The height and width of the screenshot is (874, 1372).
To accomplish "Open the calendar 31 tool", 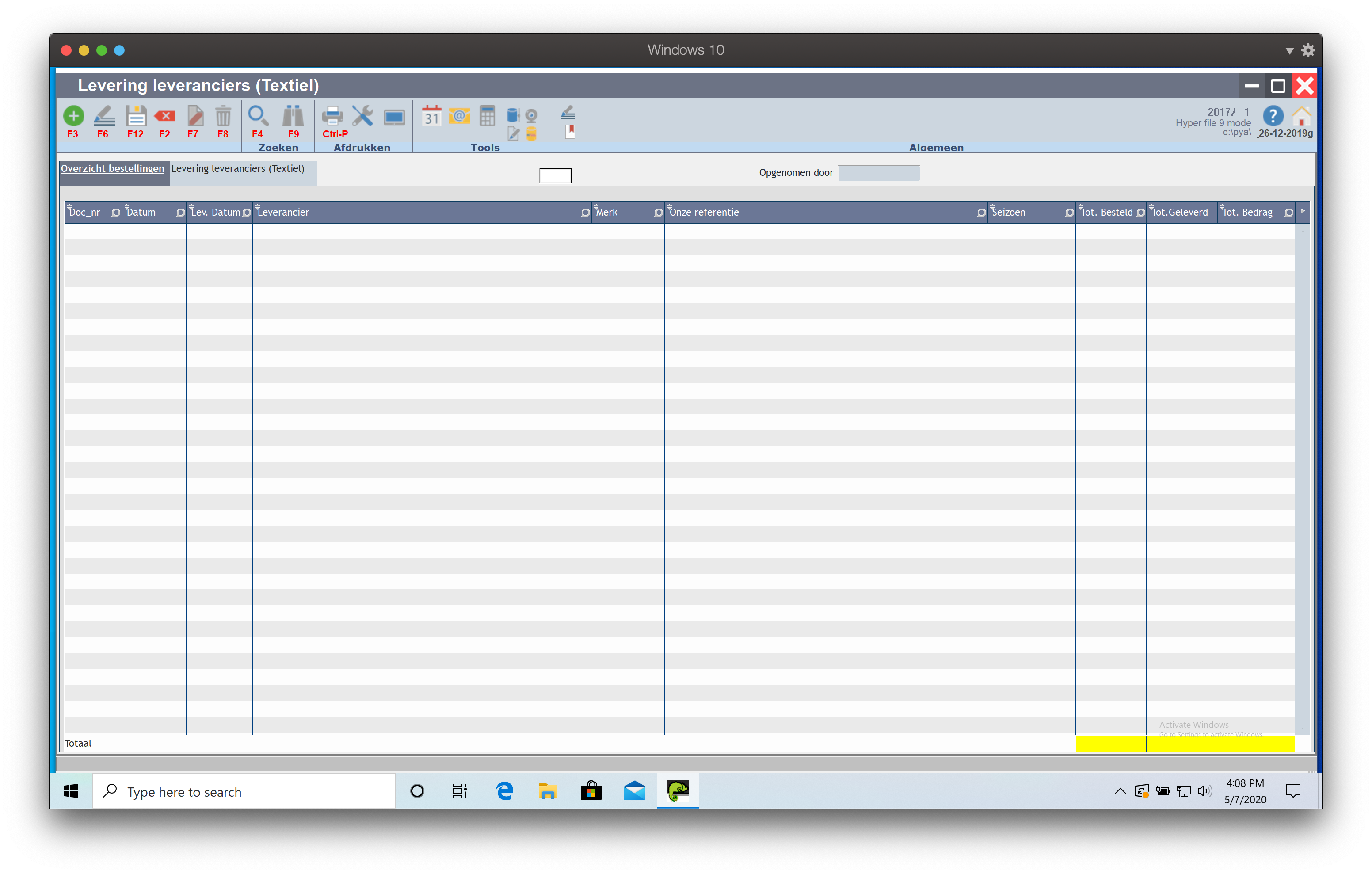I will [x=431, y=116].
